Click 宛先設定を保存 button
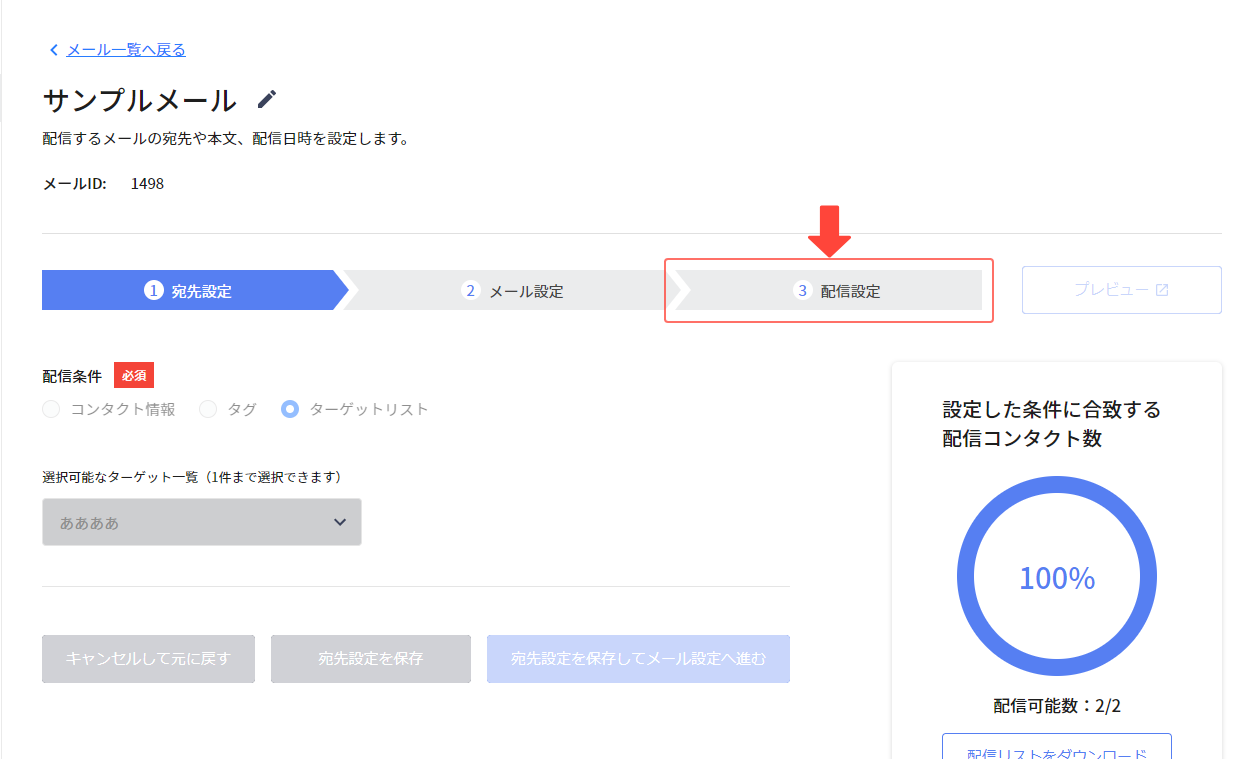 (x=371, y=659)
